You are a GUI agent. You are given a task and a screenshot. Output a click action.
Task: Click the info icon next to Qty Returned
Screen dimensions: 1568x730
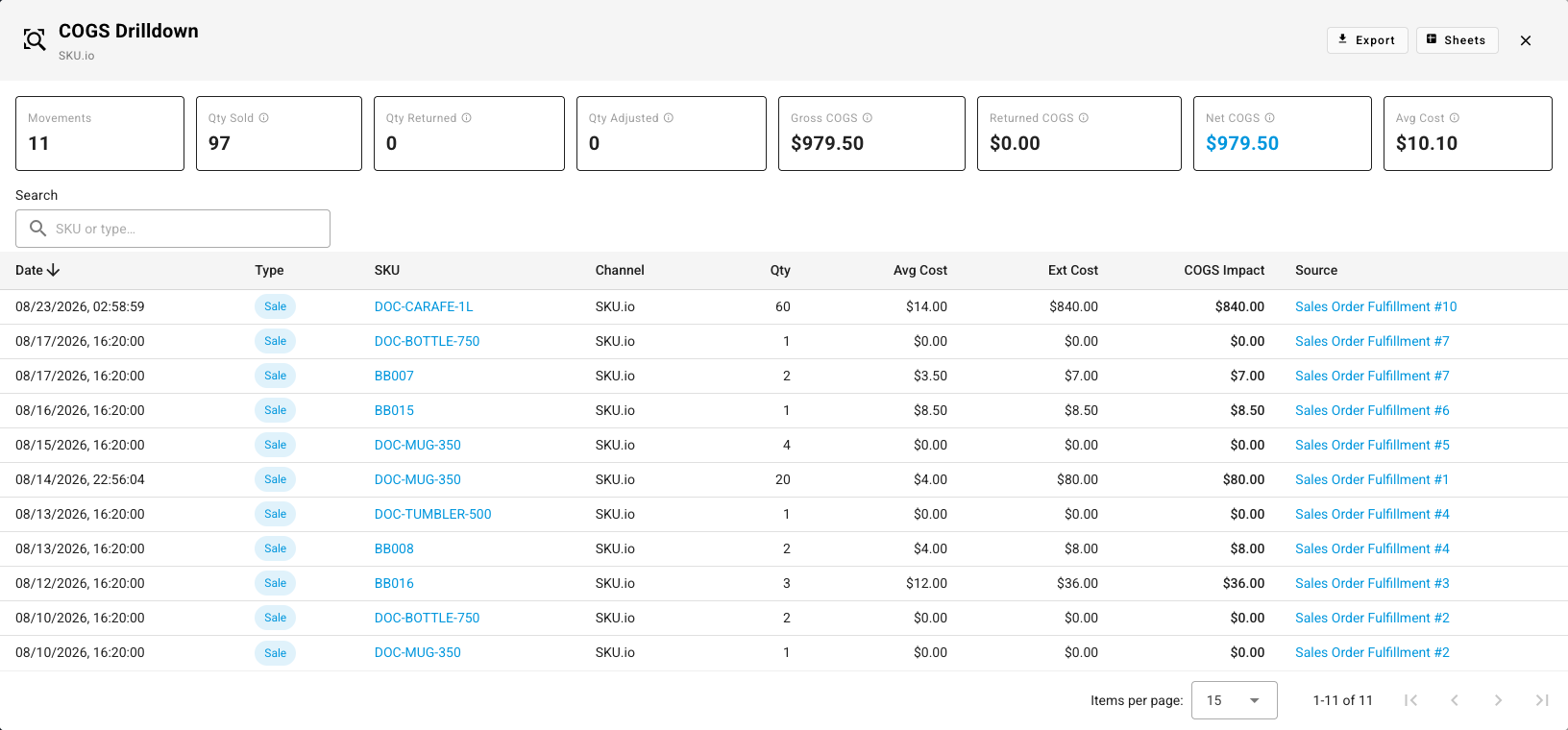466,118
